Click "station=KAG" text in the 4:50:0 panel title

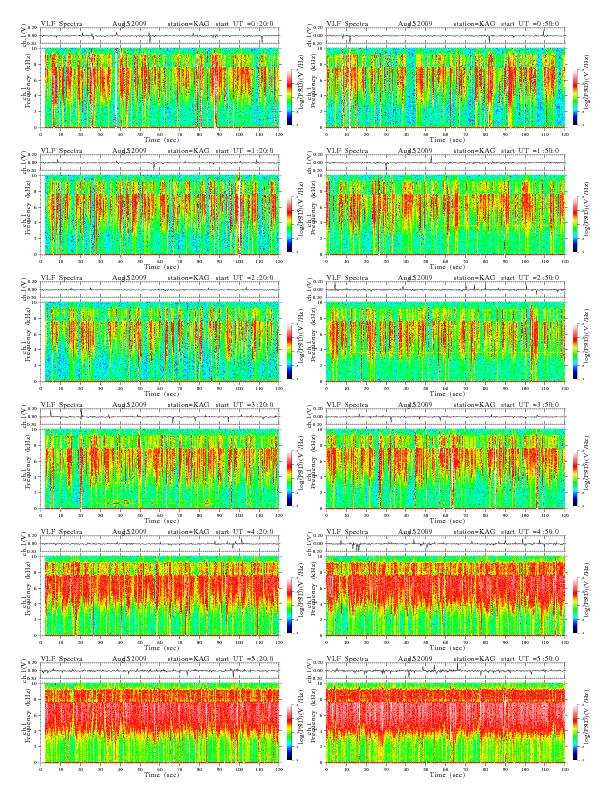(x=474, y=532)
